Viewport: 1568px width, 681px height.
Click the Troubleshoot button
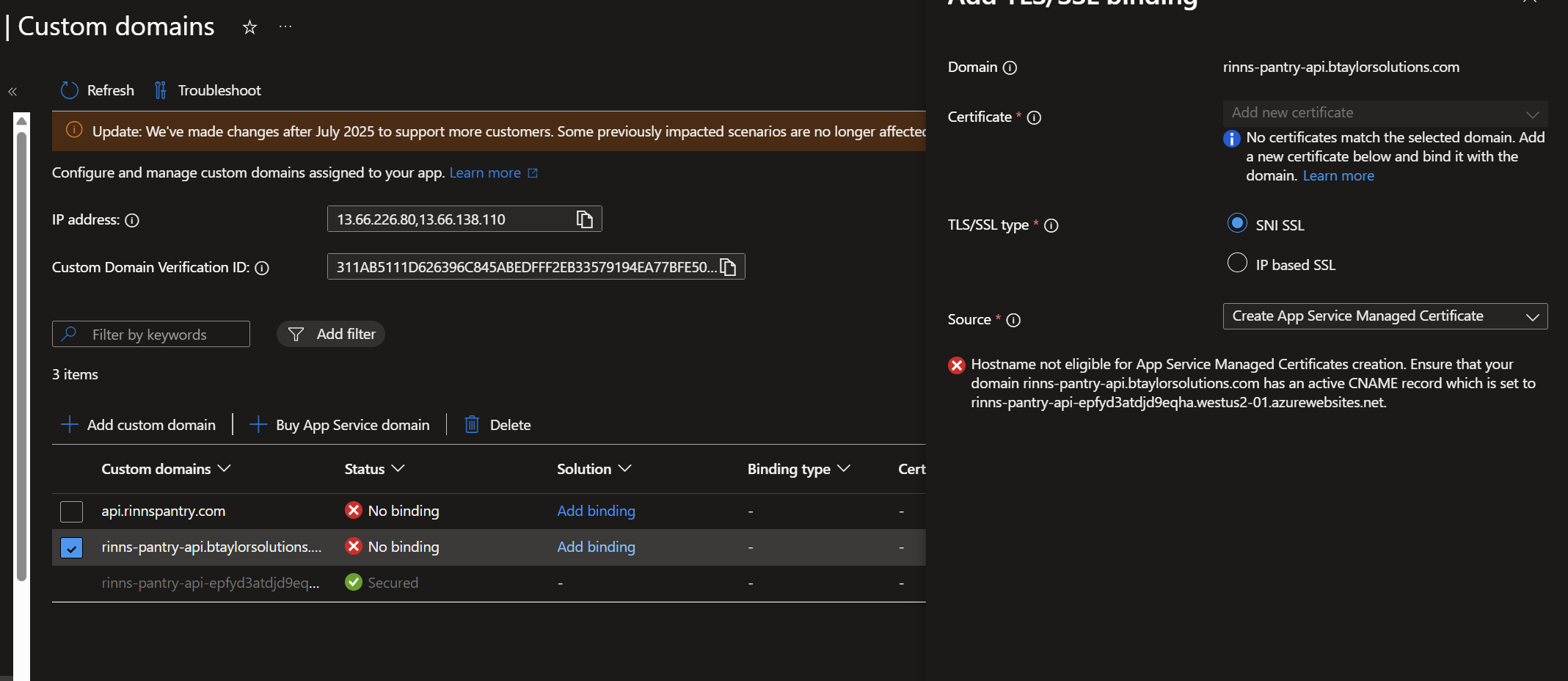coord(207,90)
